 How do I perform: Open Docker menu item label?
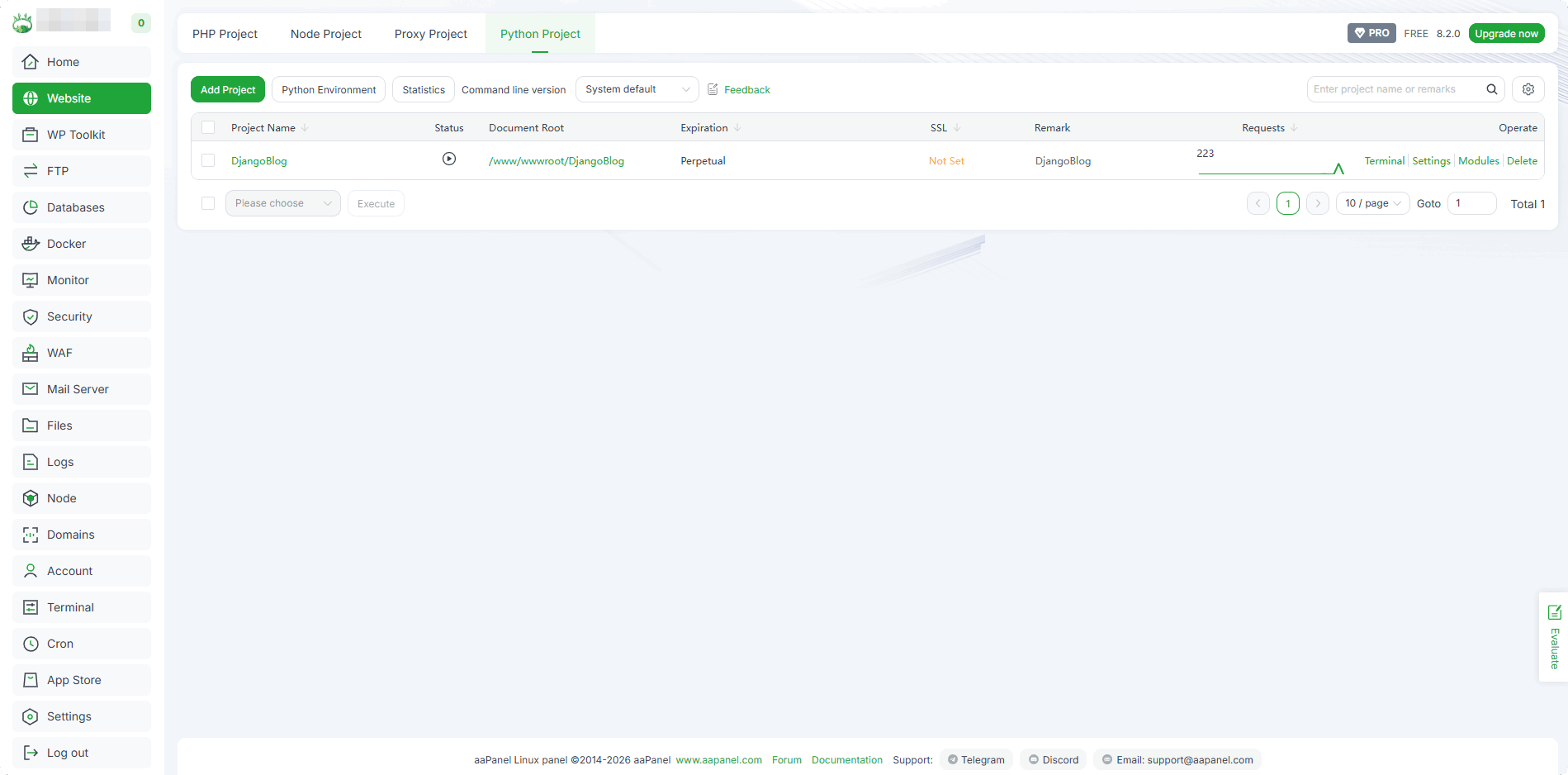pyautogui.click(x=66, y=244)
